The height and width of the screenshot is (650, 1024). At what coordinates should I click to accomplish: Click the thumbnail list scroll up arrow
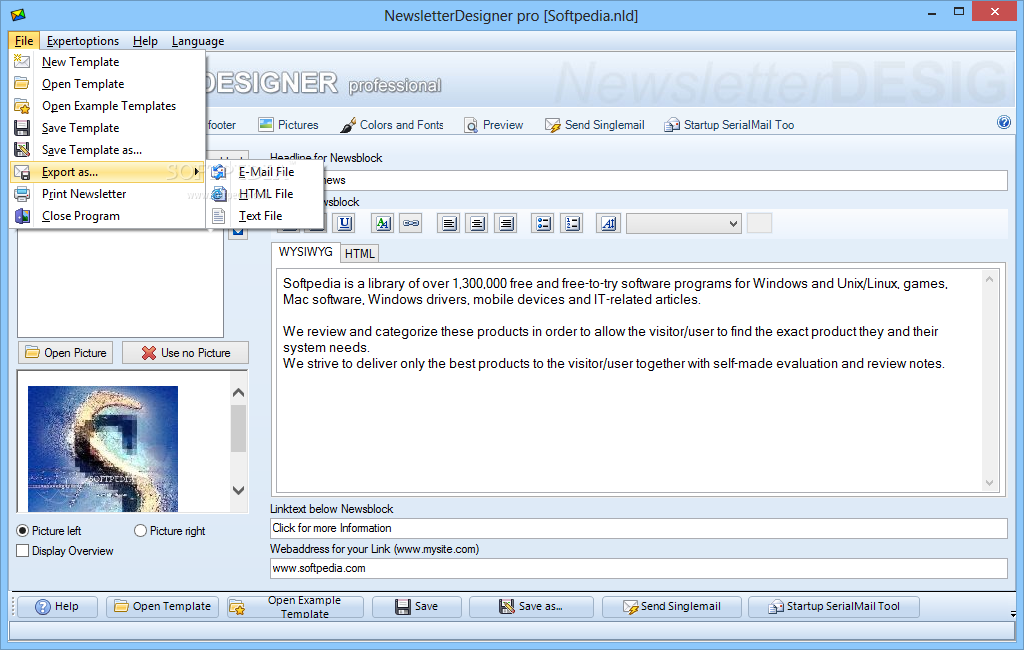pos(238,392)
